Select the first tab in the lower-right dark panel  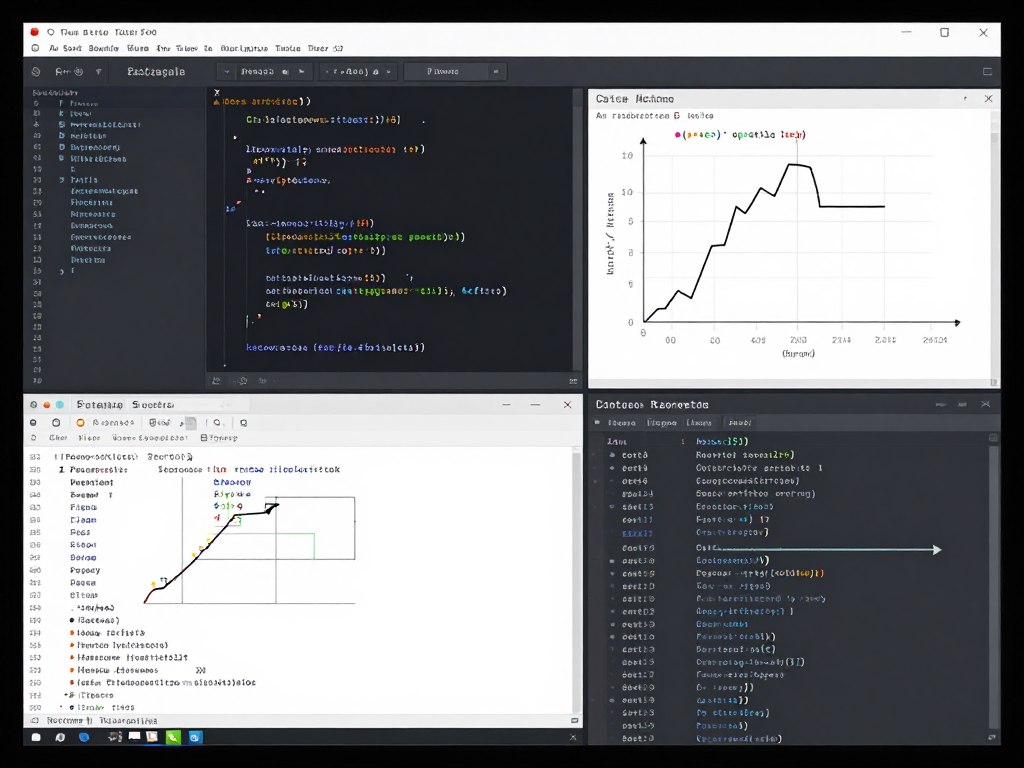(623, 423)
